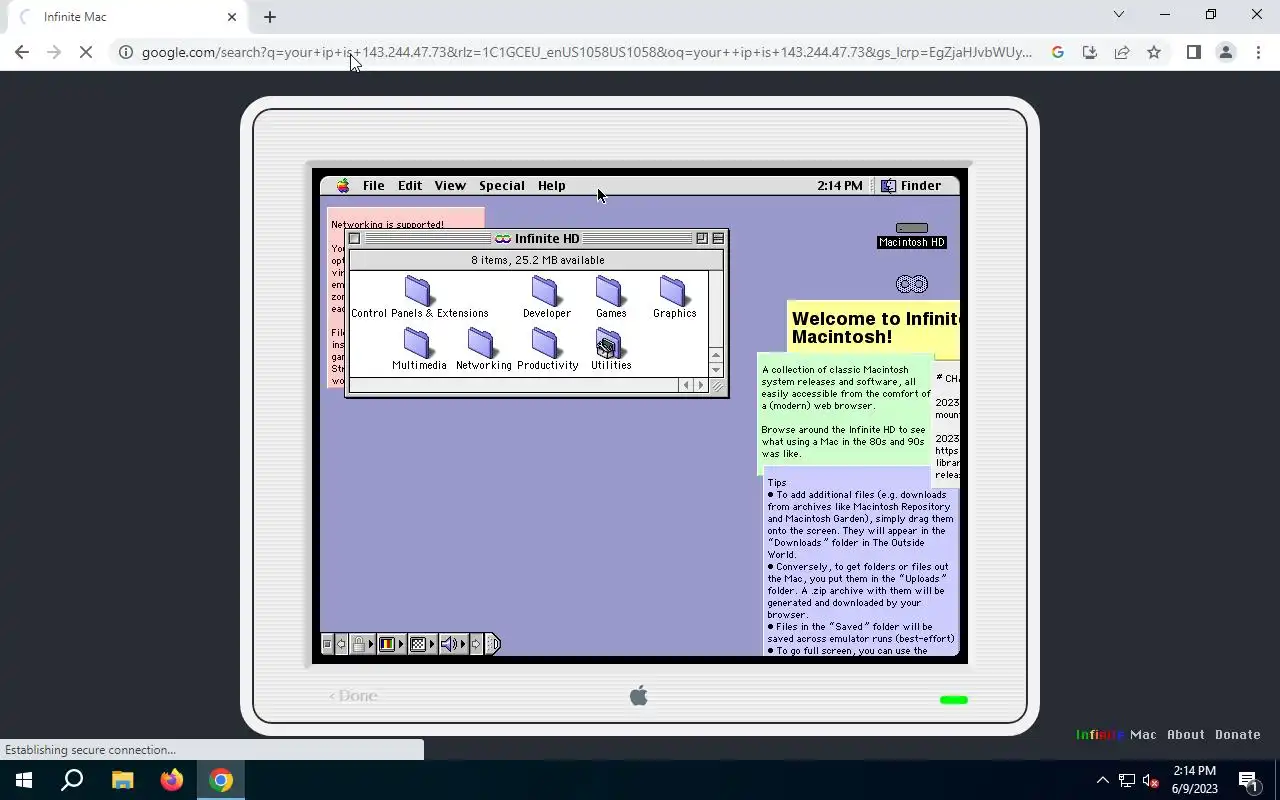Go back in Chrome
1280x800 pixels.
(22, 52)
